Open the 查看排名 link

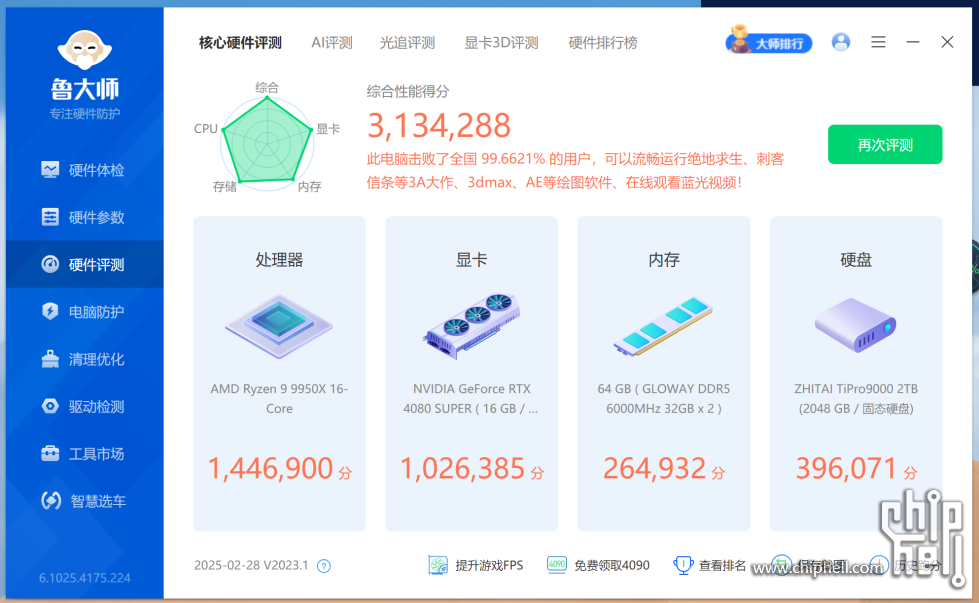tap(722, 566)
